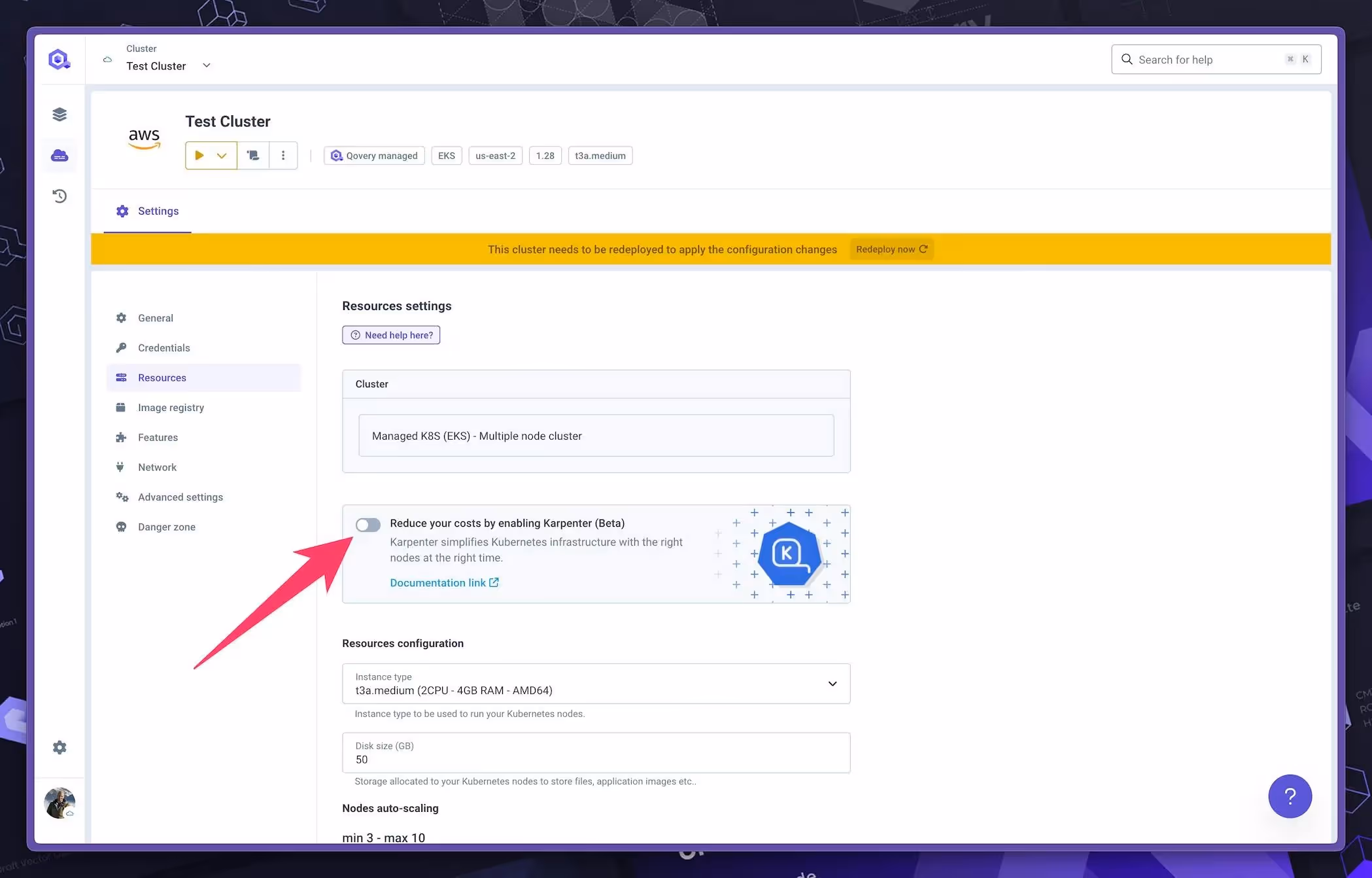The image size is (1372, 878).
Task: Open the environments layers sidebar icon
Action: pos(60,114)
